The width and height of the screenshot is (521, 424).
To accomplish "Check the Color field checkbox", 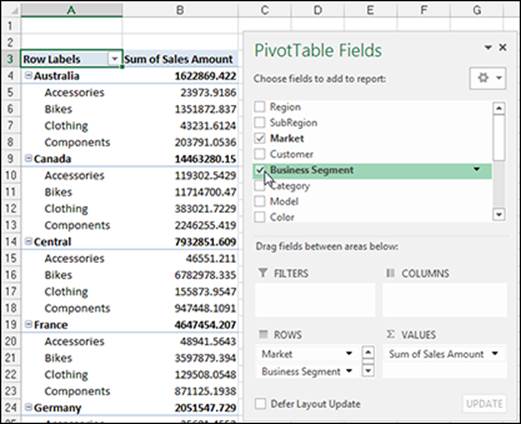I will pyautogui.click(x=260, y=217).
